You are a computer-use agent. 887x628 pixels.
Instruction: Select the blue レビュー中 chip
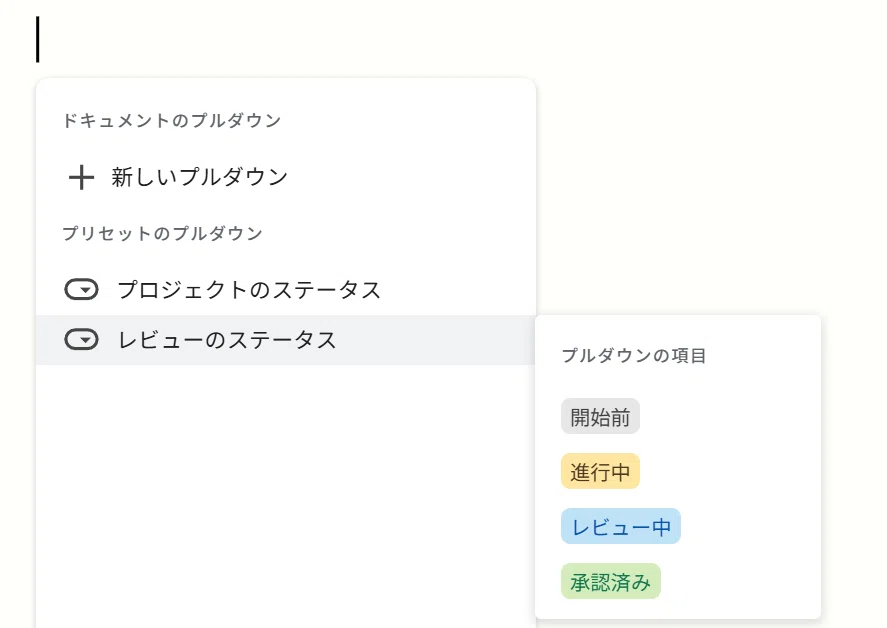pyautogui.click(x=621, y=526)
